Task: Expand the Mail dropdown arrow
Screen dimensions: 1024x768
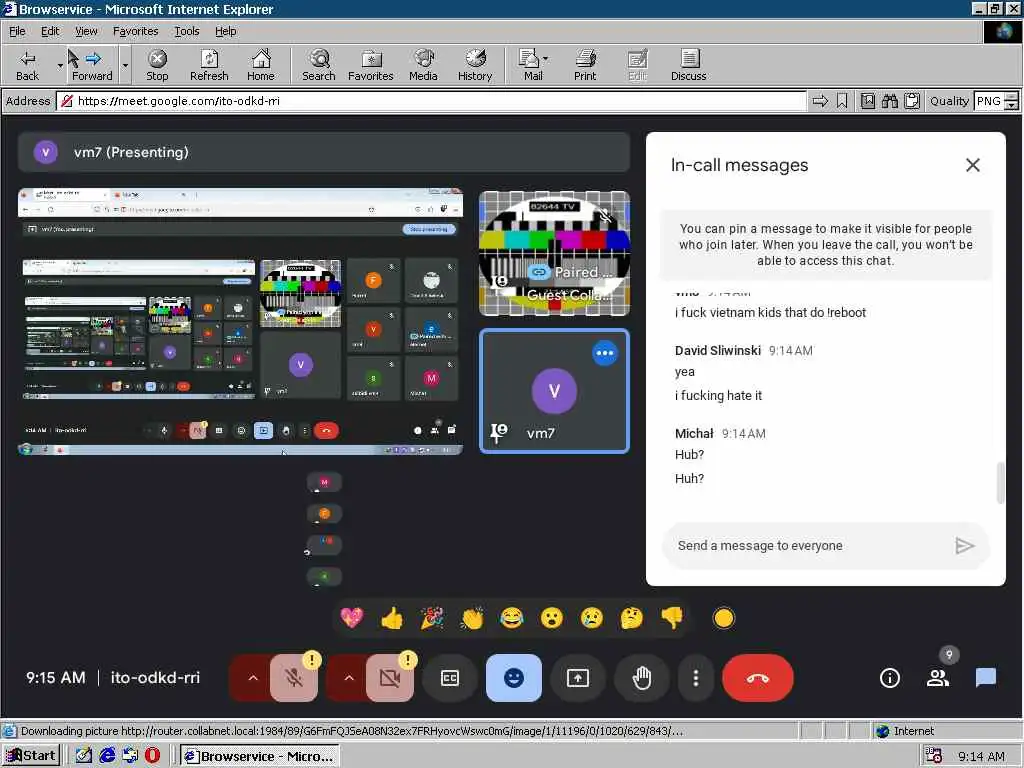Action: [546, 58]
